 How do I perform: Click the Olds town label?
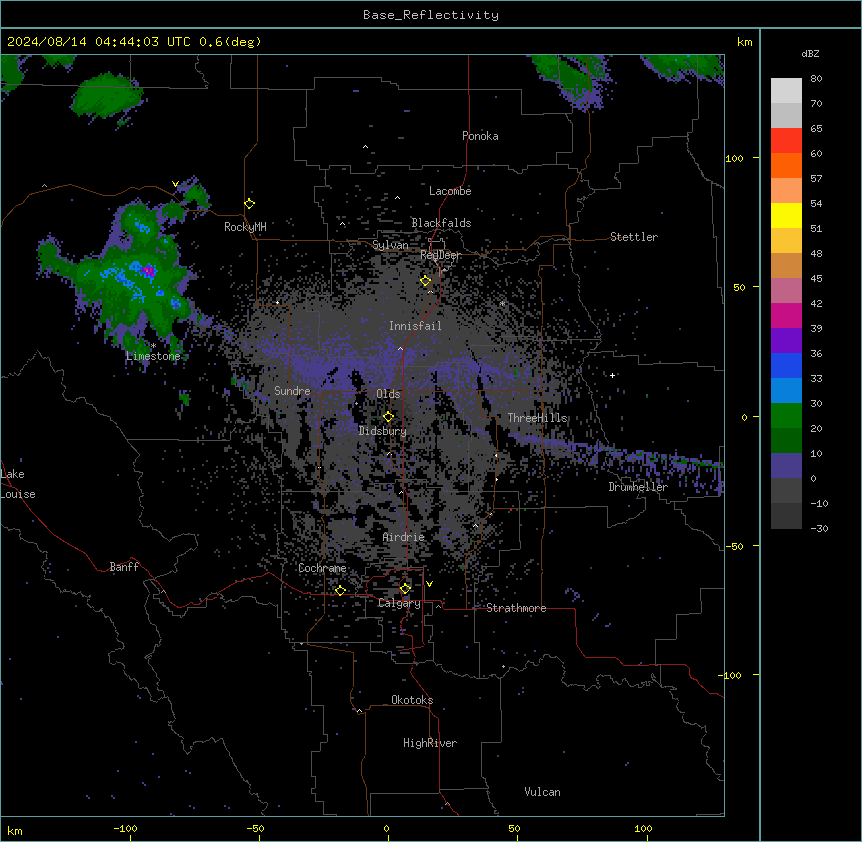point(388,394)
